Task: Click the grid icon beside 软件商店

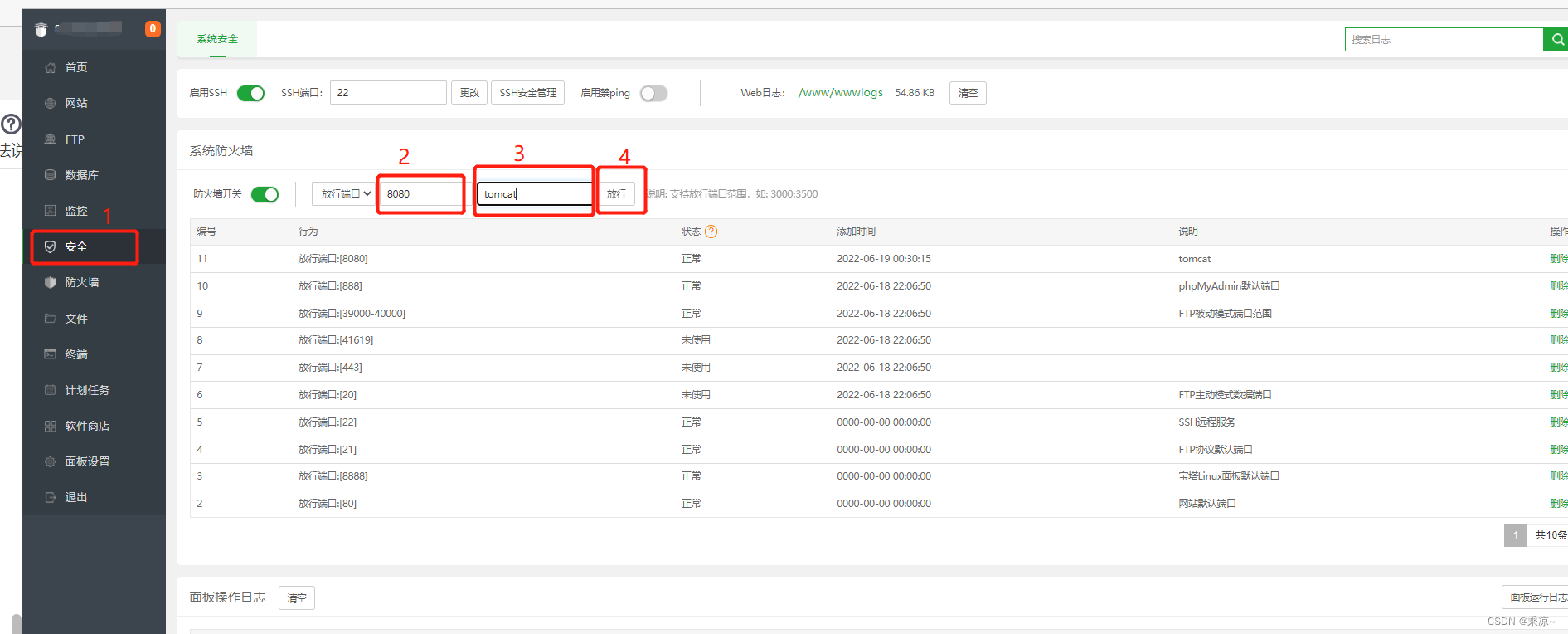Action: [51, 426]
